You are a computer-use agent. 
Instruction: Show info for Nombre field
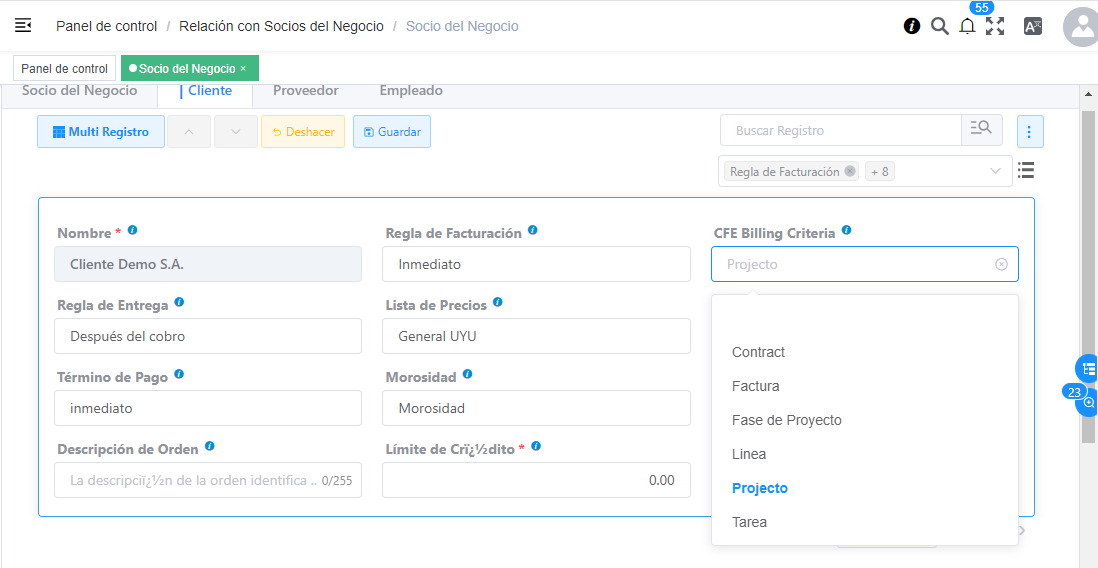coord(132,230)
